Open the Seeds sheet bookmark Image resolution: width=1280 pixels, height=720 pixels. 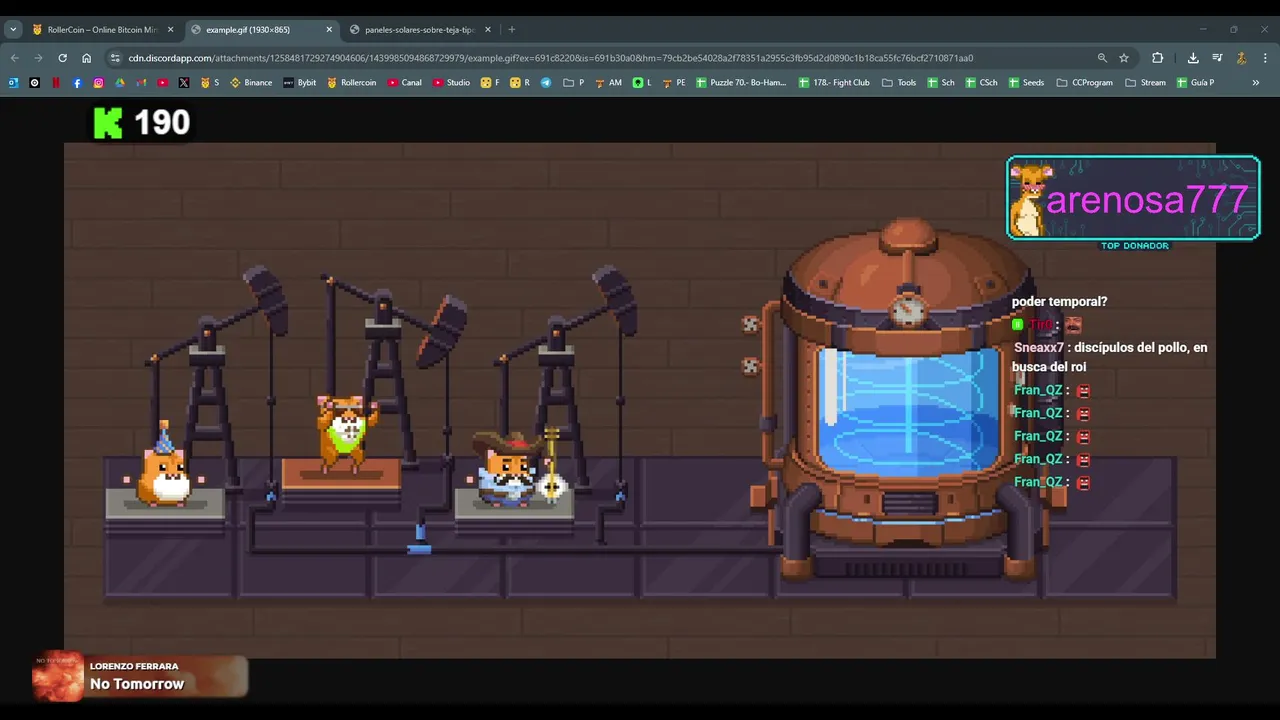(x=1026, y=82)
